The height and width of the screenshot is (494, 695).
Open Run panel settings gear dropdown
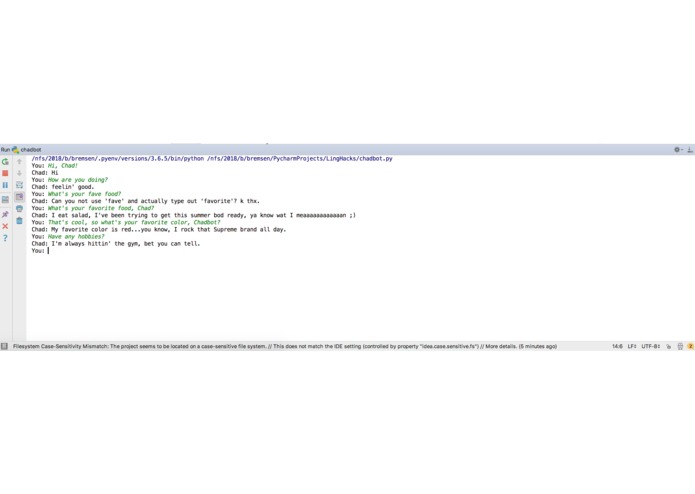click(678, 150)
